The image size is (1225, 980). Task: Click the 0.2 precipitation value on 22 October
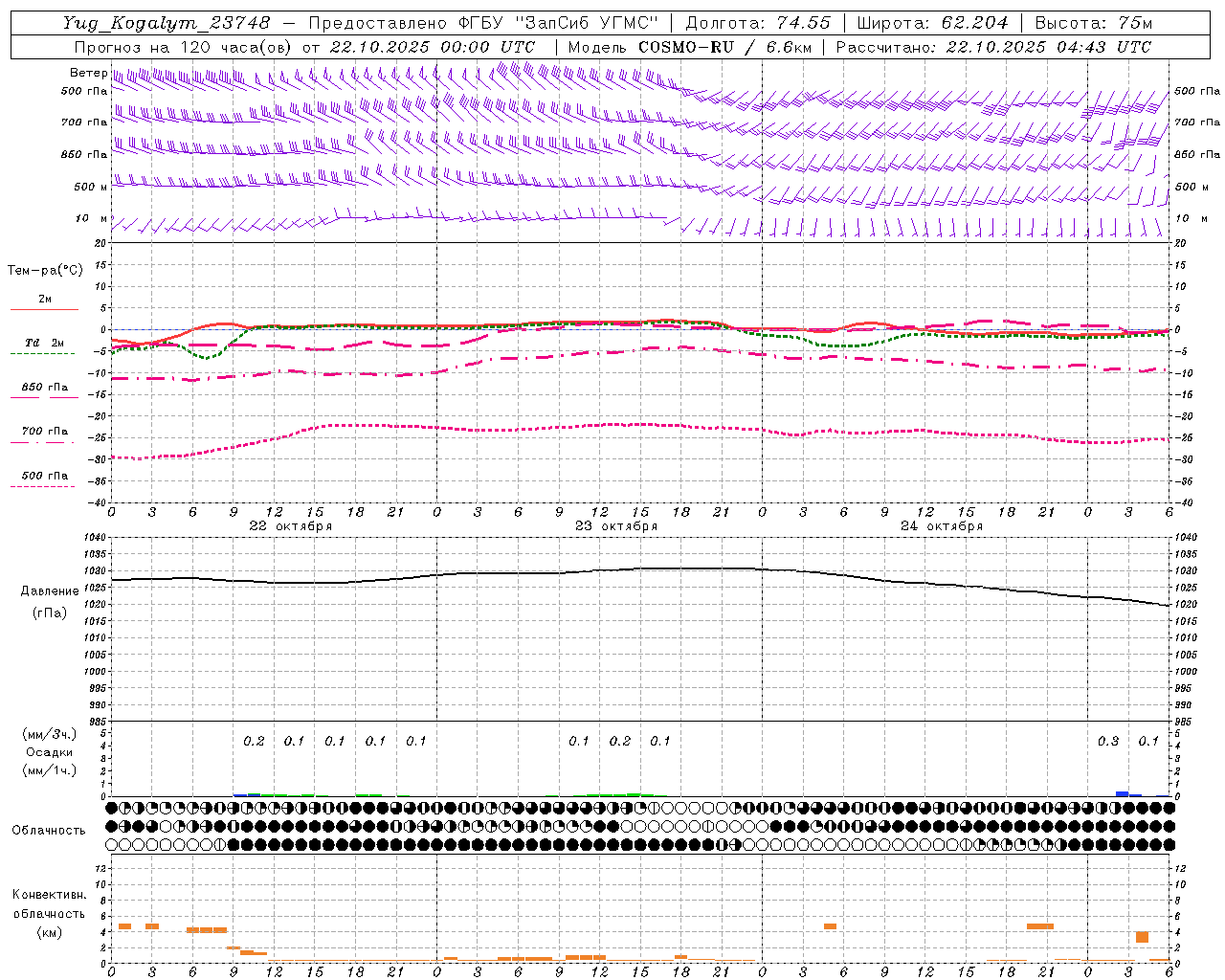click(254, 742)
